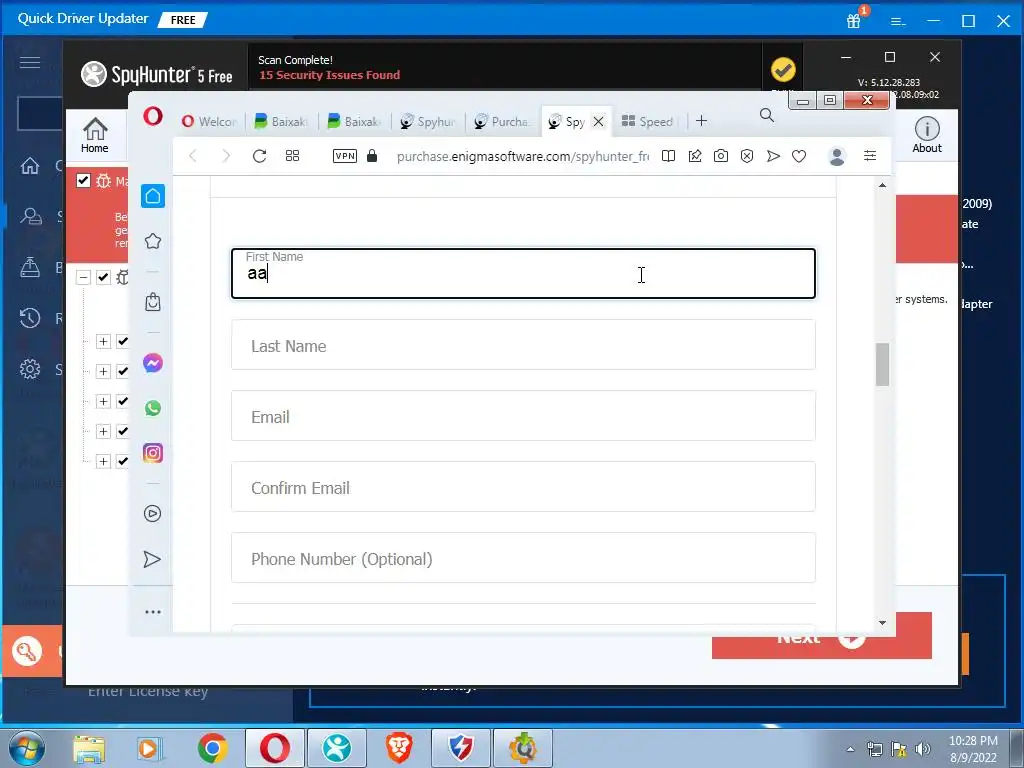Viewport: 1024px width, 768px height.
Task: Open Opera profile account icon
Action: (837, 156)
